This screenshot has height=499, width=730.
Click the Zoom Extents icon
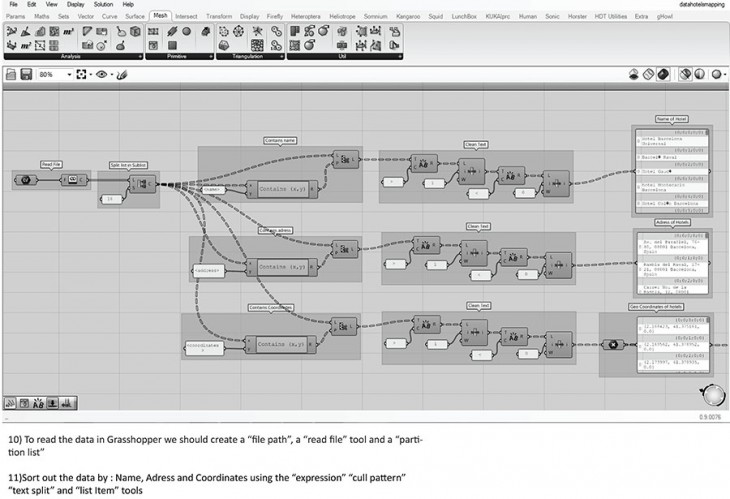click(79, 75)
